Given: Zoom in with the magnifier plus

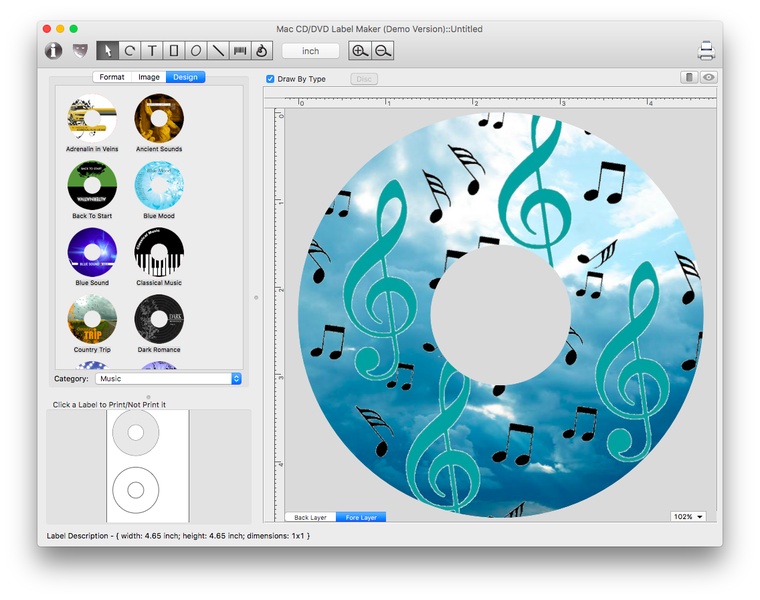Looking at the screenshot, I should coord(360,50).
